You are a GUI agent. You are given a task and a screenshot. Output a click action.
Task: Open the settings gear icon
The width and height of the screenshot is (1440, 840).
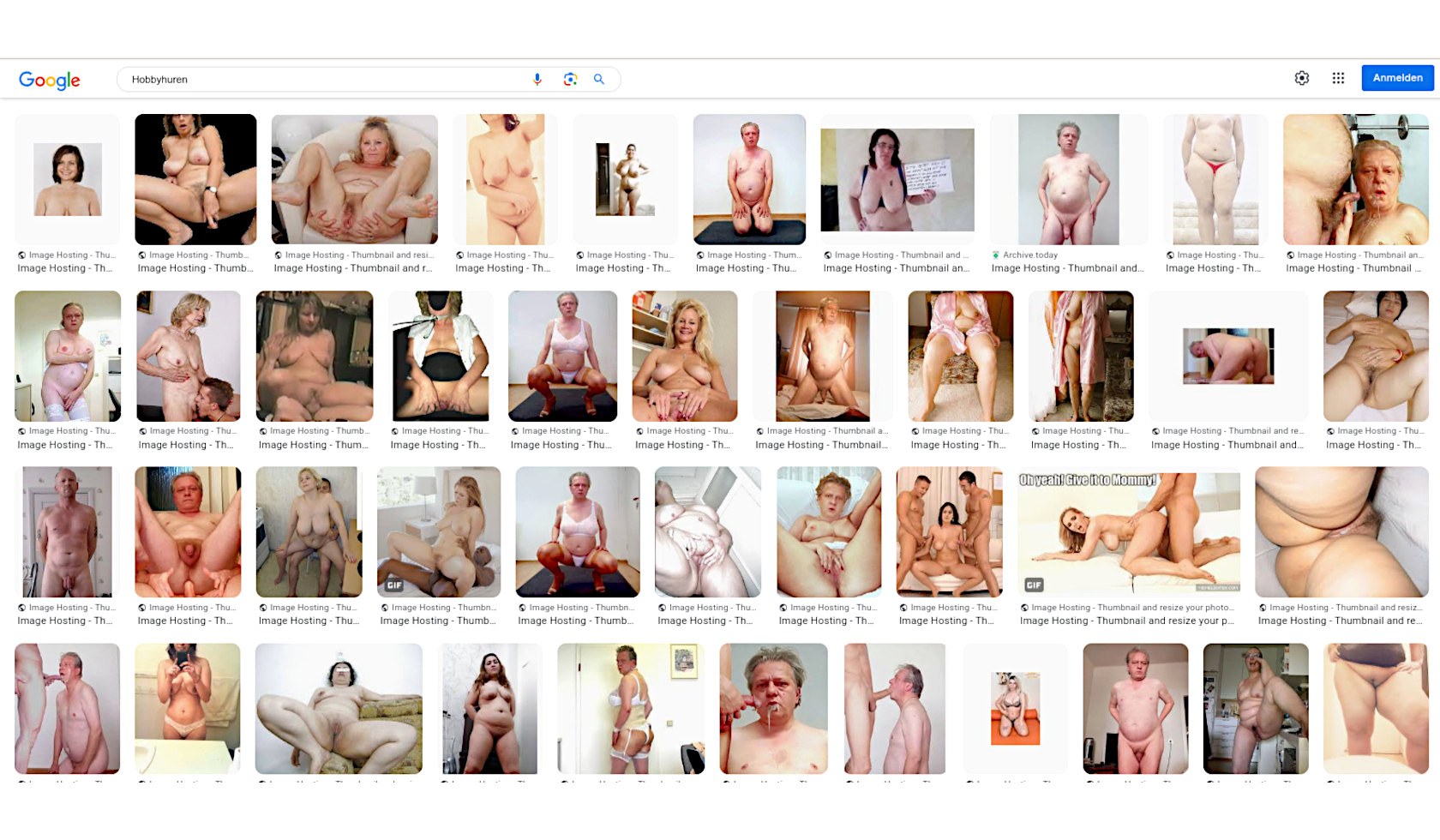tap(1301, 78)
